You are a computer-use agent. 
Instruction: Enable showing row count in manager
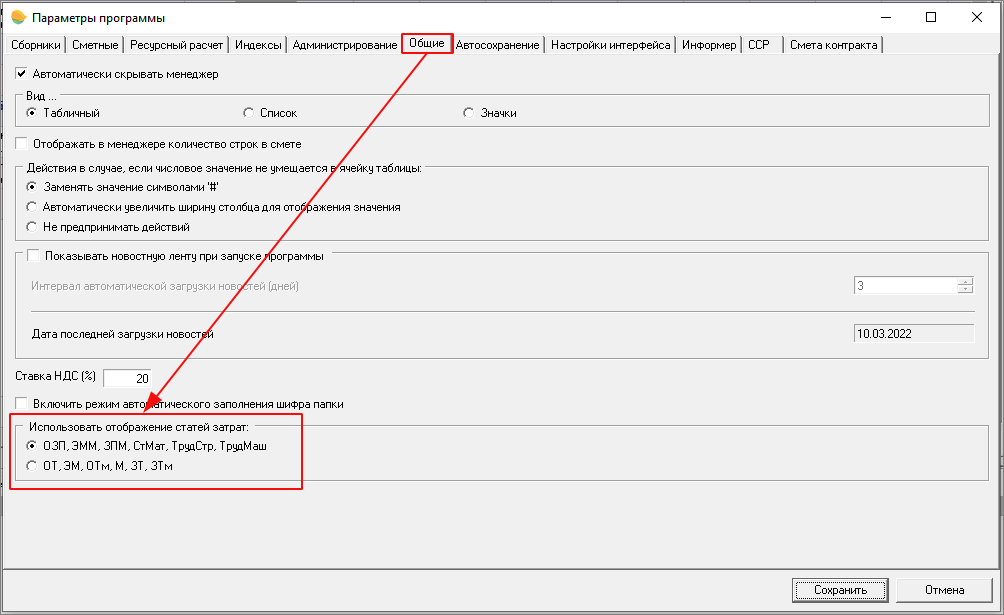[x=22, y=144]
